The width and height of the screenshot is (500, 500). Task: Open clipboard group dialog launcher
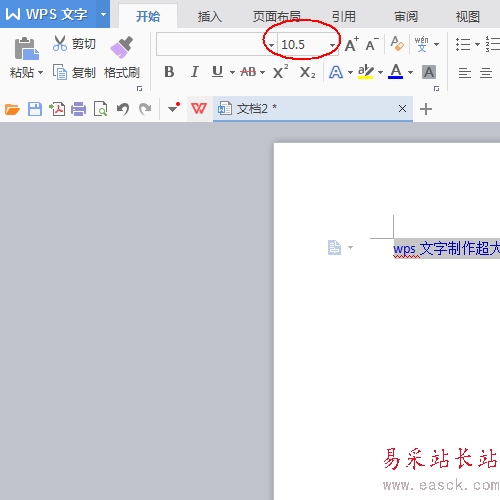click(x=139, y=88)
